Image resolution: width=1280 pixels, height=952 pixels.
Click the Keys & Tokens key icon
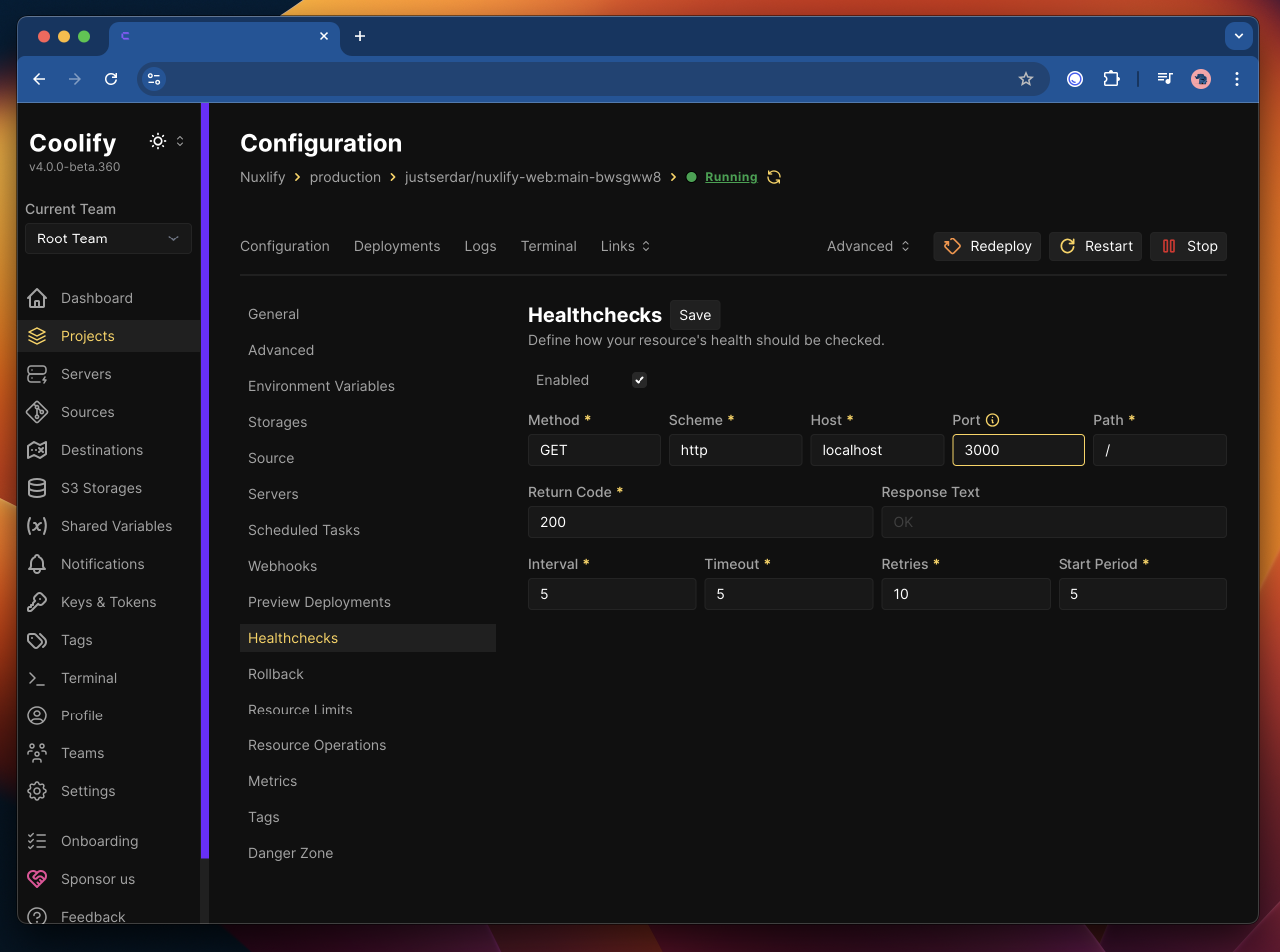(x=37, y=602)
